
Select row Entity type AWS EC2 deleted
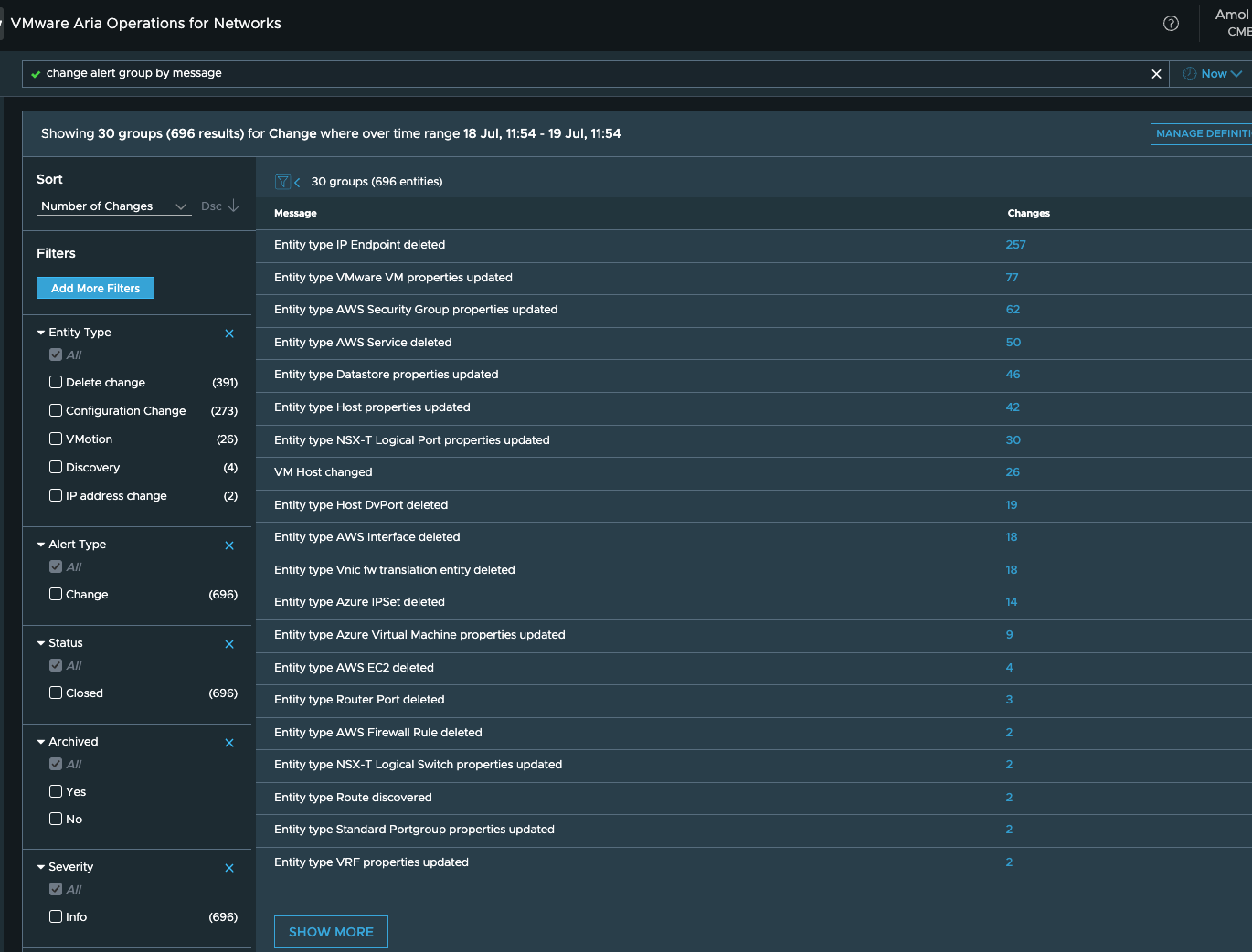754,668
